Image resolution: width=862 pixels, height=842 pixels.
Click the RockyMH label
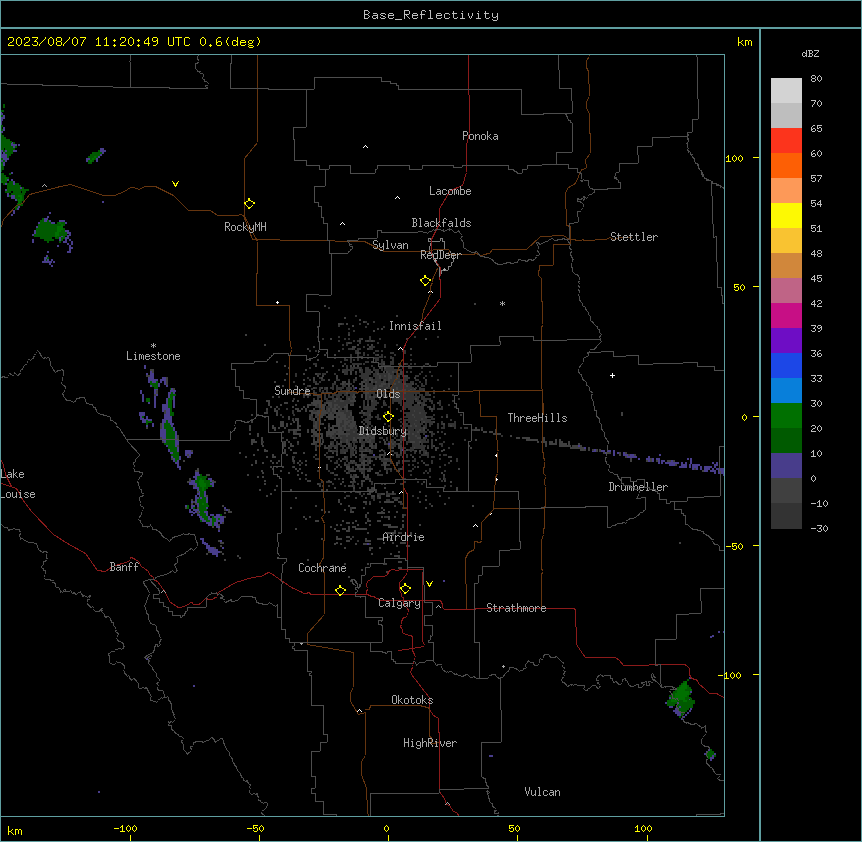pos(245,226)
